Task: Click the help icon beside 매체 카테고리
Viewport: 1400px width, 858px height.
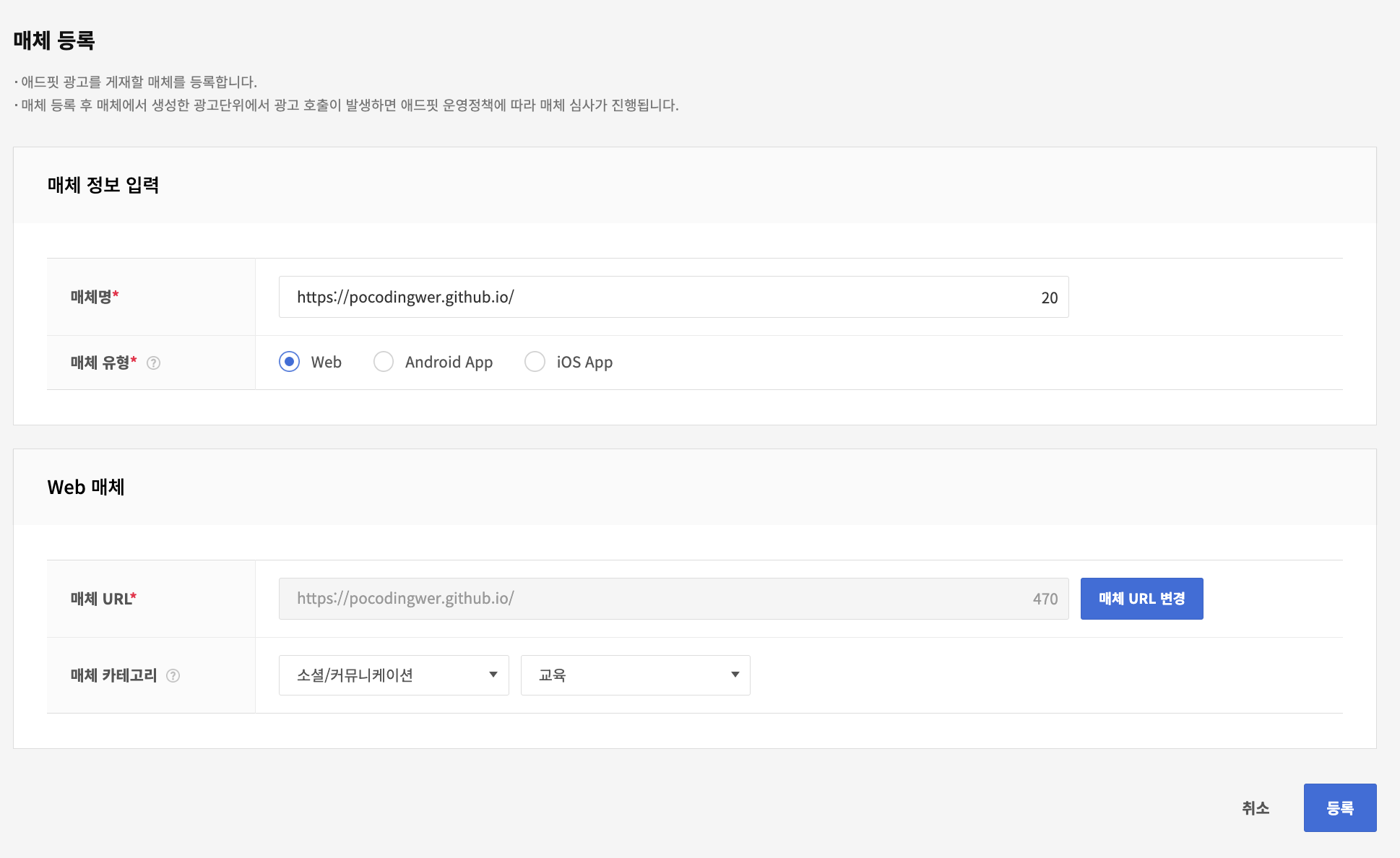Action: (x=173, y=676)
